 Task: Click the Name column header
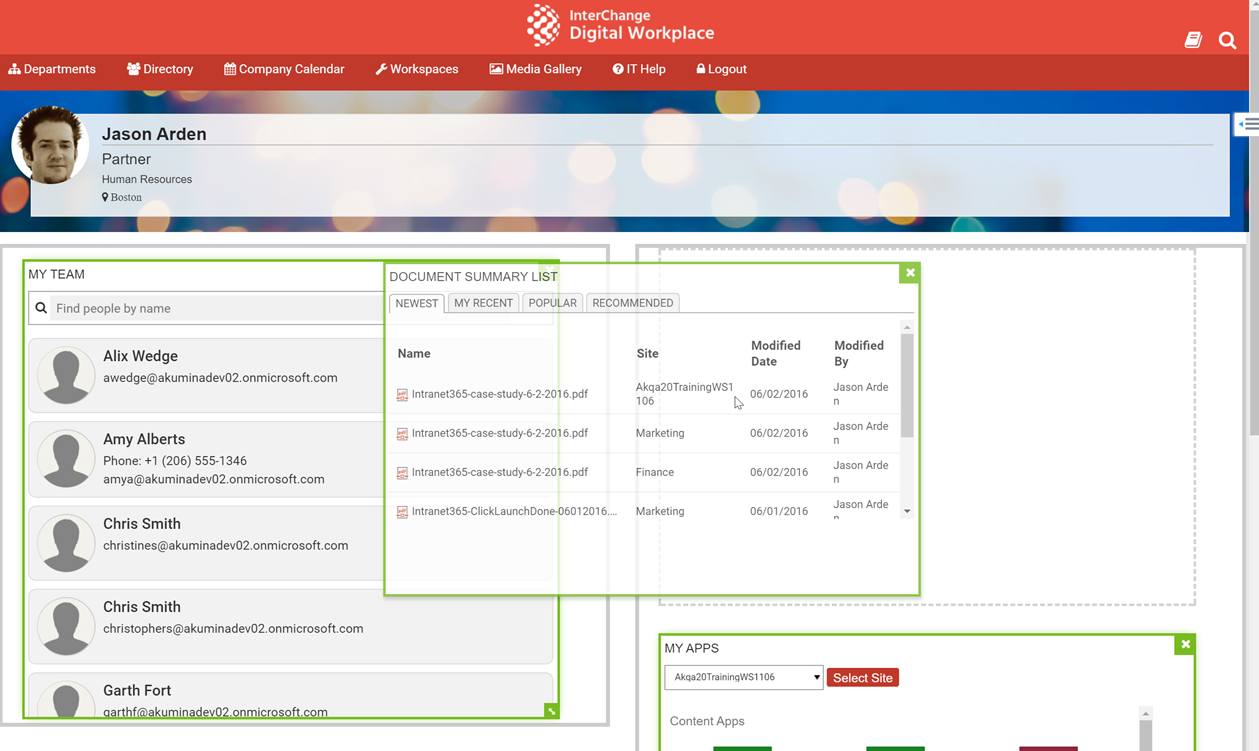click(414, 353)
